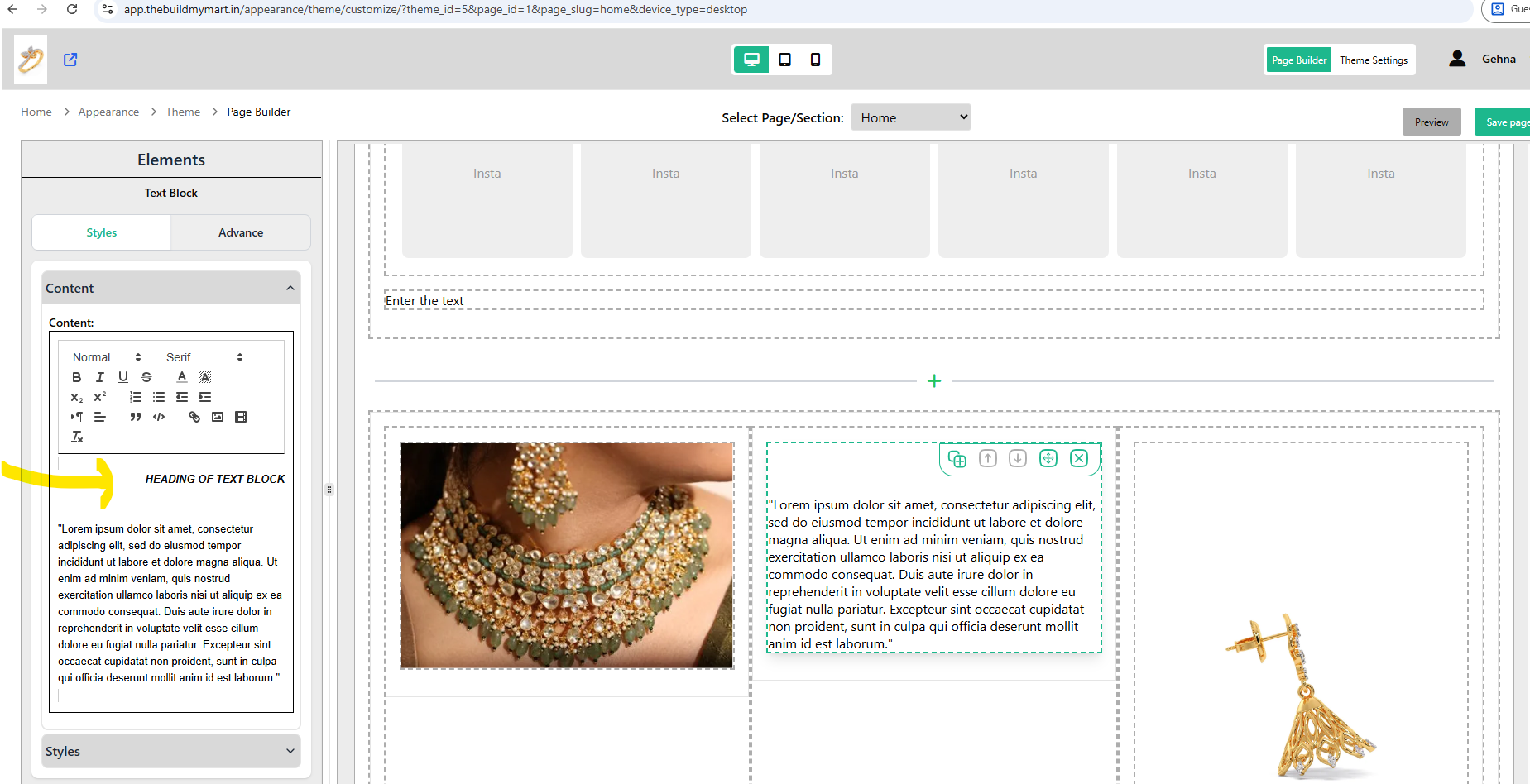This screenshot has height=784, width=1530.
Task: Insert a bulleted list
Action: [x=159, y=397]
